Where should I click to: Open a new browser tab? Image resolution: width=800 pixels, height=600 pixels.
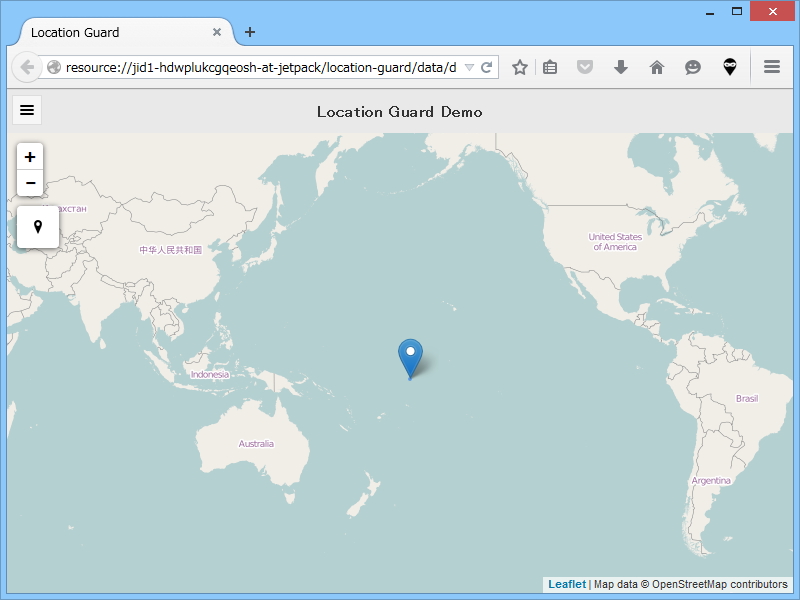tap(250, 31)
